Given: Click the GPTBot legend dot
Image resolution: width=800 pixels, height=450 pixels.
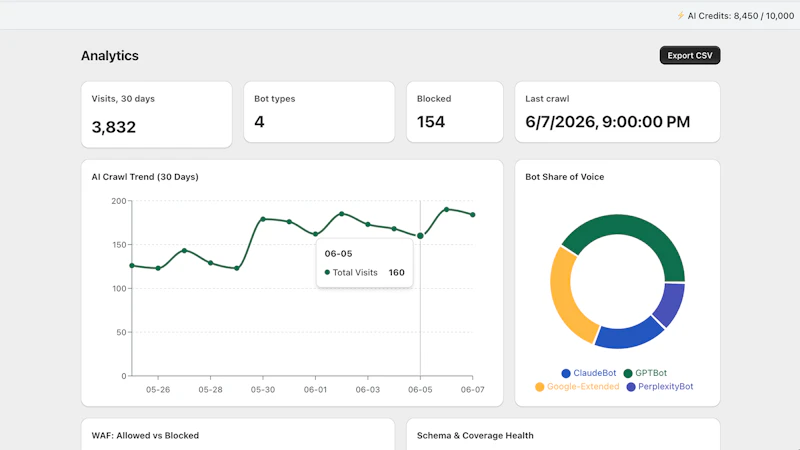Looking at the screenshot, I should pyautogui.click(x=628, y=373).
